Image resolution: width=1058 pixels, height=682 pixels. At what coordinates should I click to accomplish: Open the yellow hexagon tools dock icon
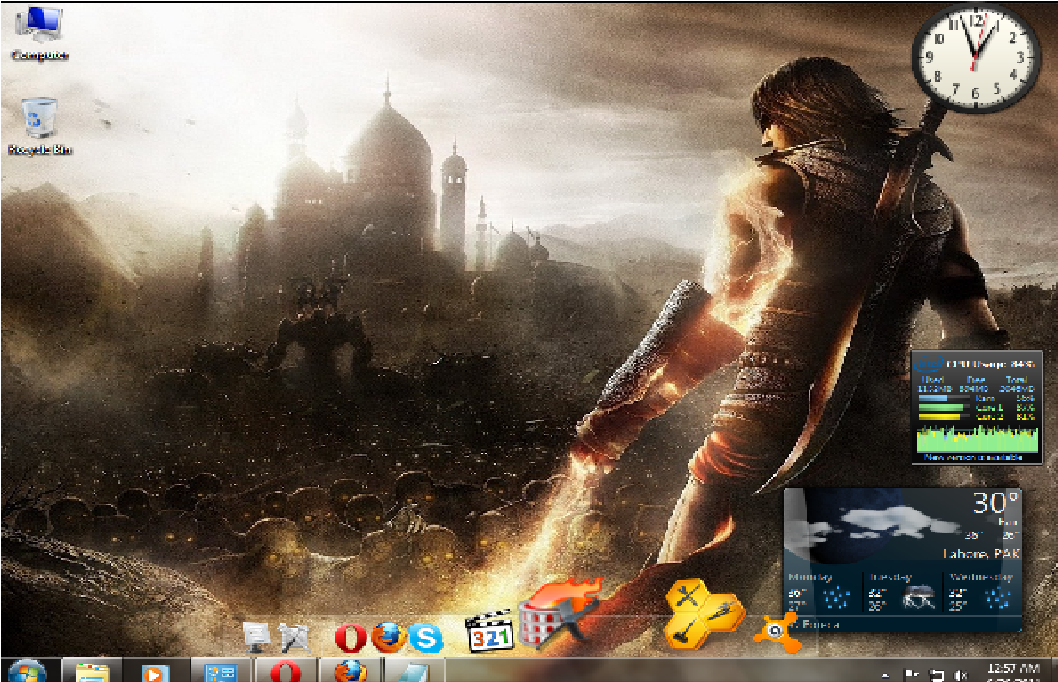(703, 614)
